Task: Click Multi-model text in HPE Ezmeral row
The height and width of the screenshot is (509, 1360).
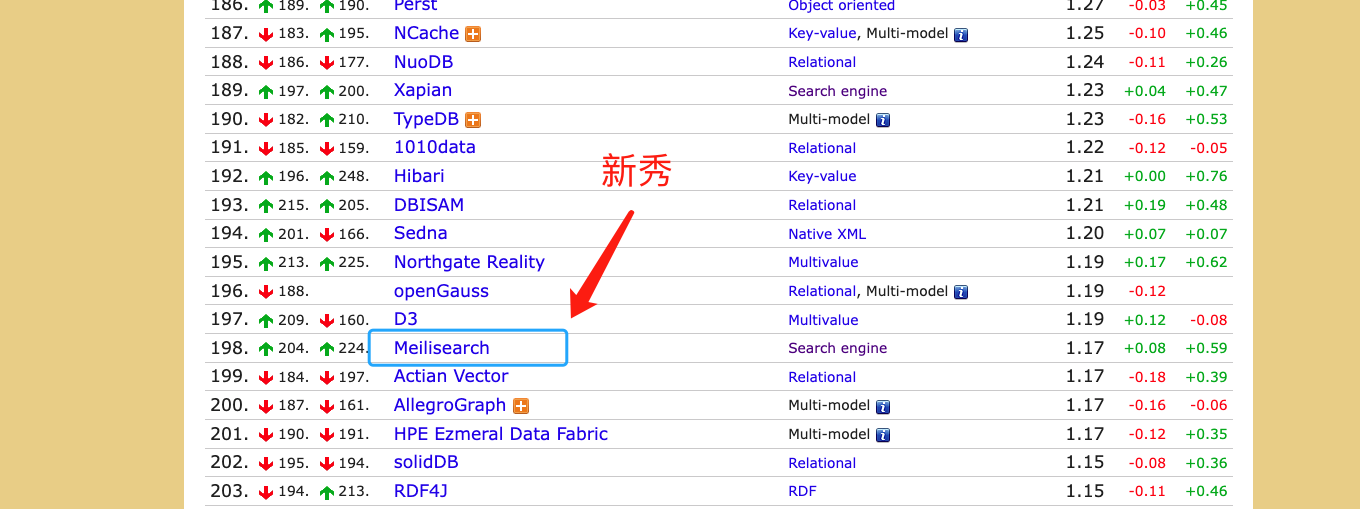Action: pos(829,434)
